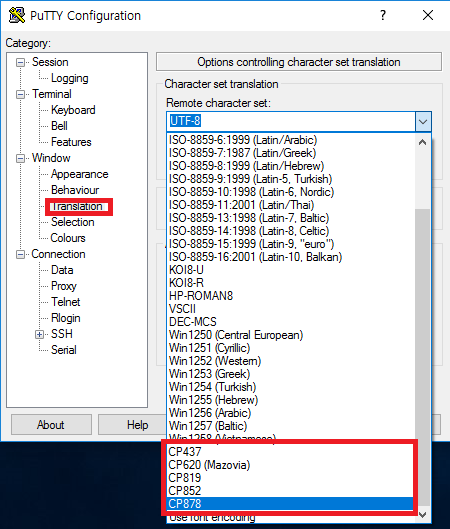450x529 pixels.
Task: Collapse the Session tree node
Action: [21, 62]
